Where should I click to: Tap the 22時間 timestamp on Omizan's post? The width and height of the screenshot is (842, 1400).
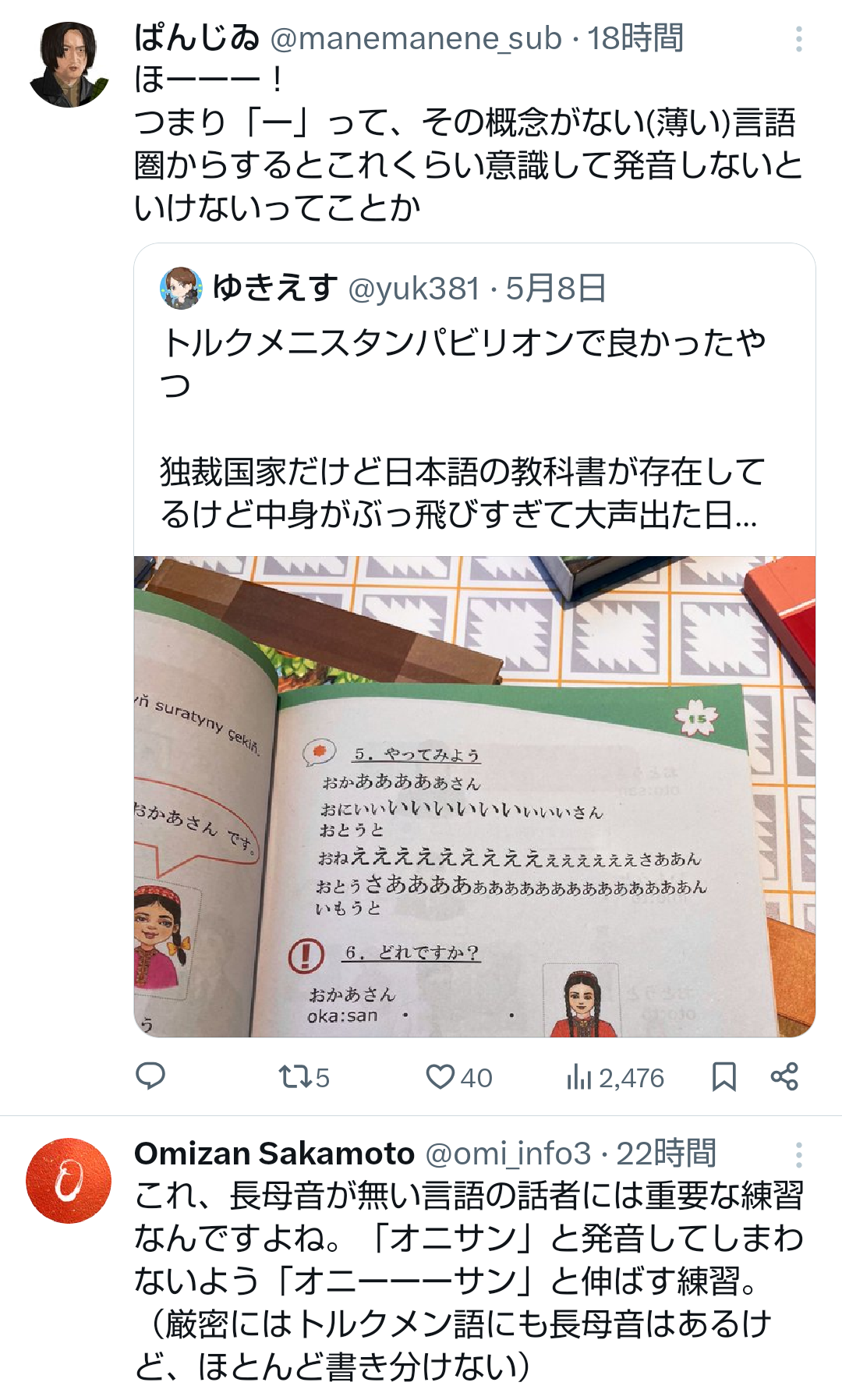667,1154
